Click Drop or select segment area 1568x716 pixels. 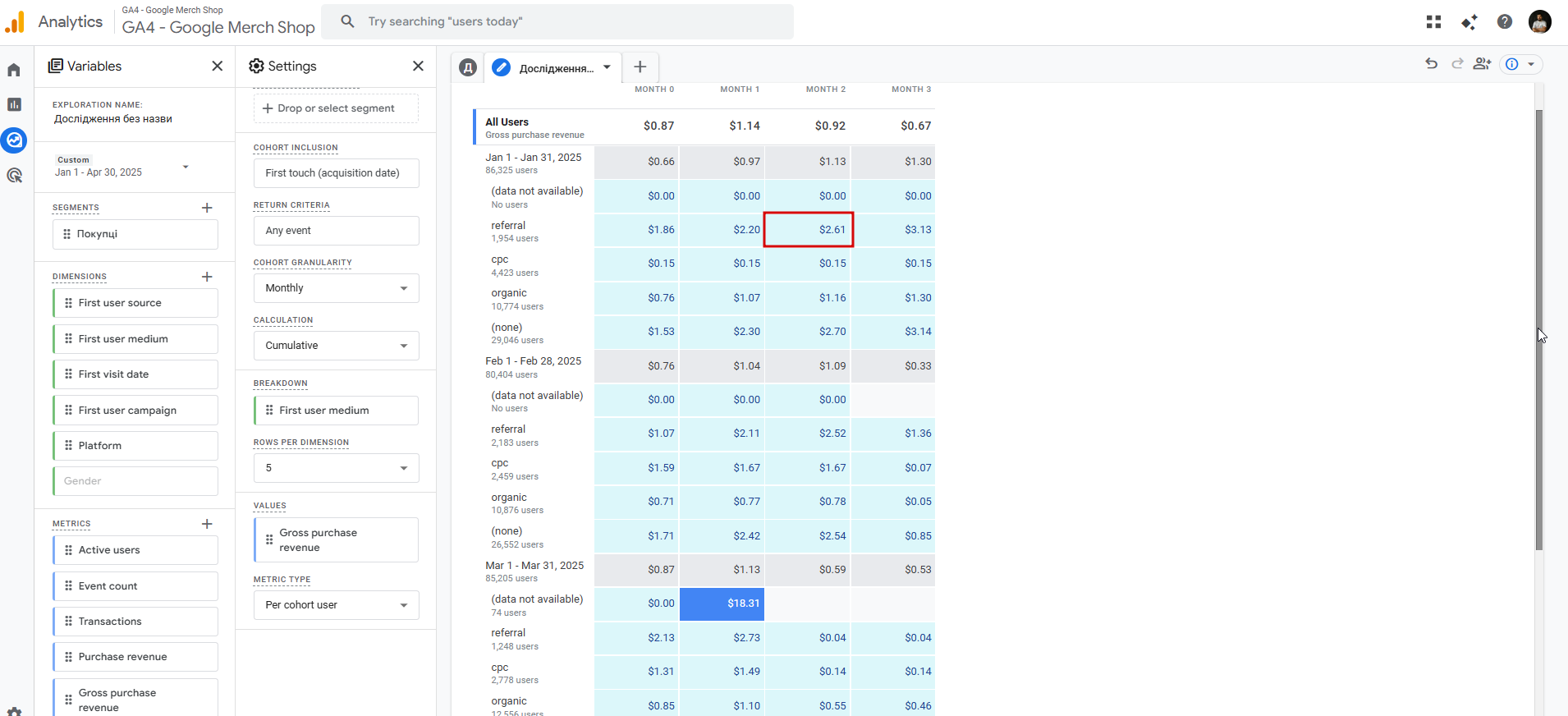tap(336, 108)
